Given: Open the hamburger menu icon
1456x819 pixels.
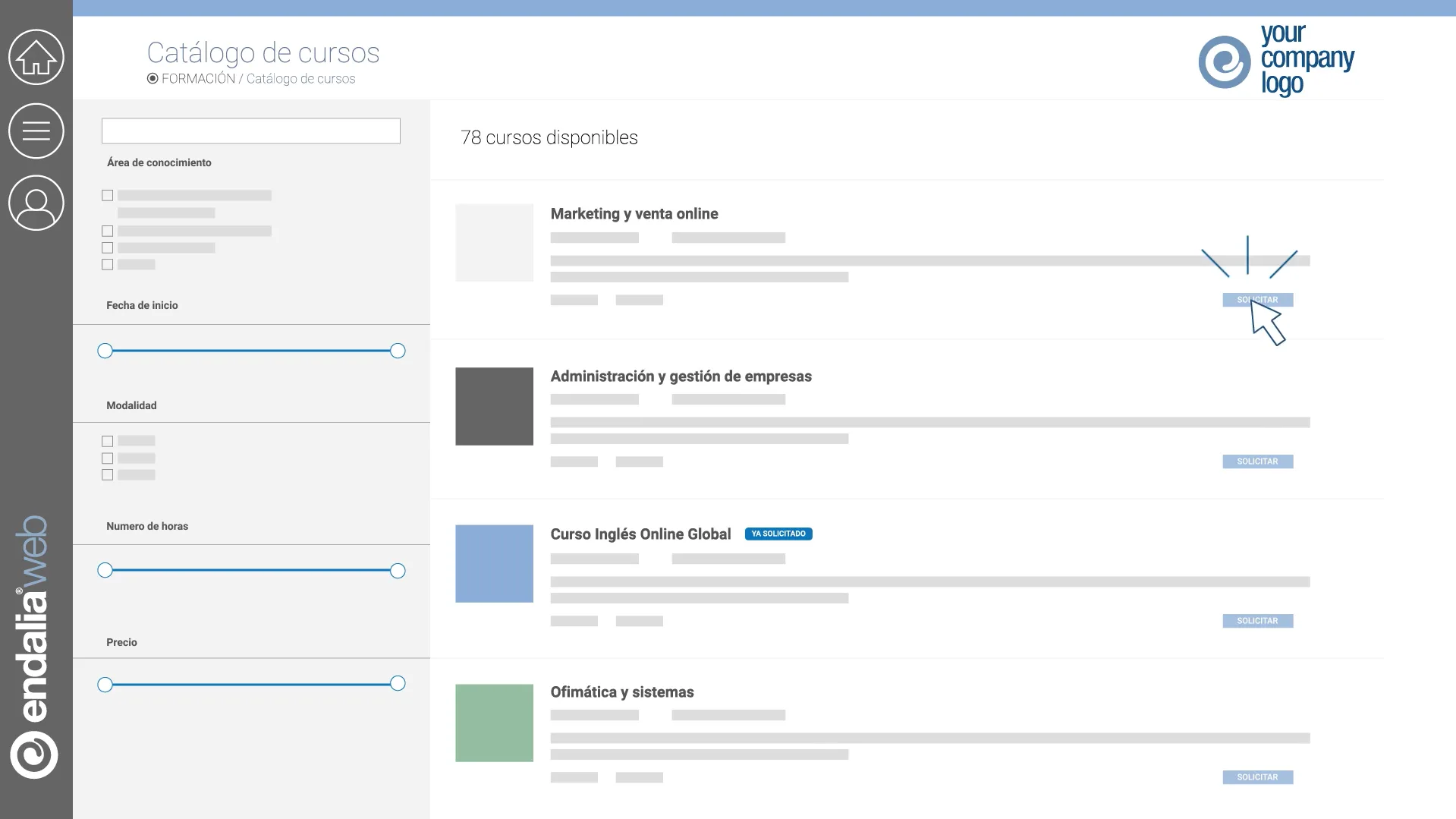Looking at the screenshot, I should pos(36,131).
